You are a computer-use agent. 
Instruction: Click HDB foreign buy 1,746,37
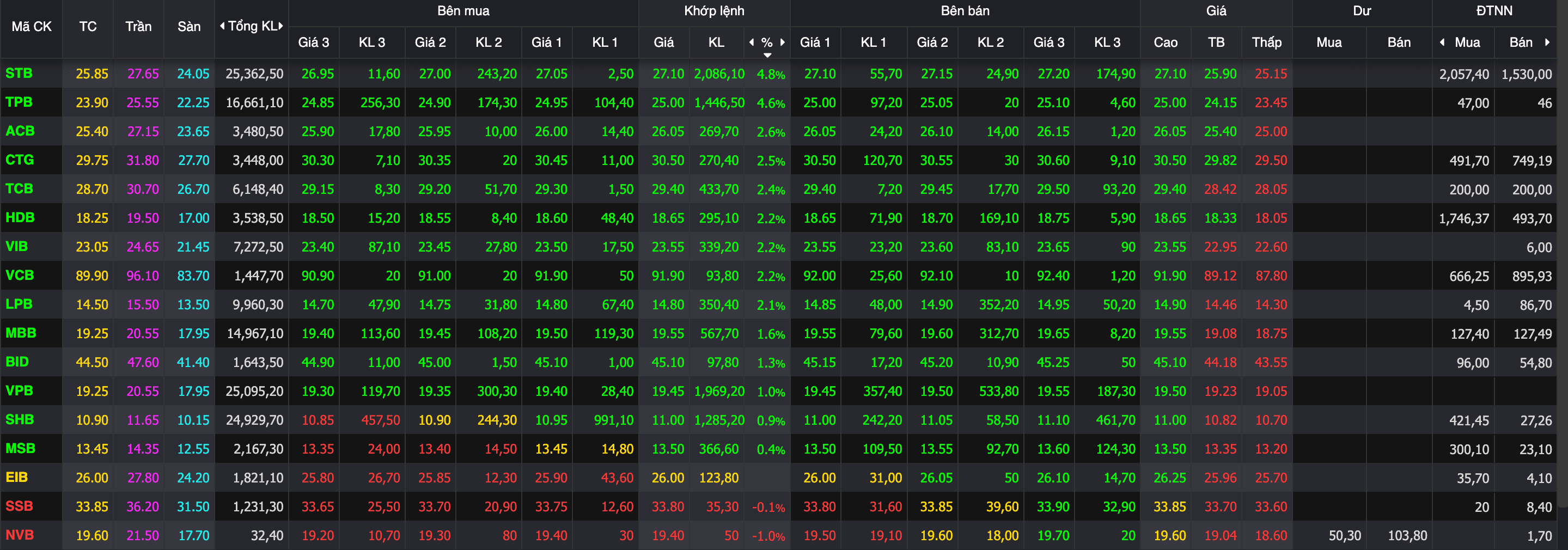[x=1464, y=218]
